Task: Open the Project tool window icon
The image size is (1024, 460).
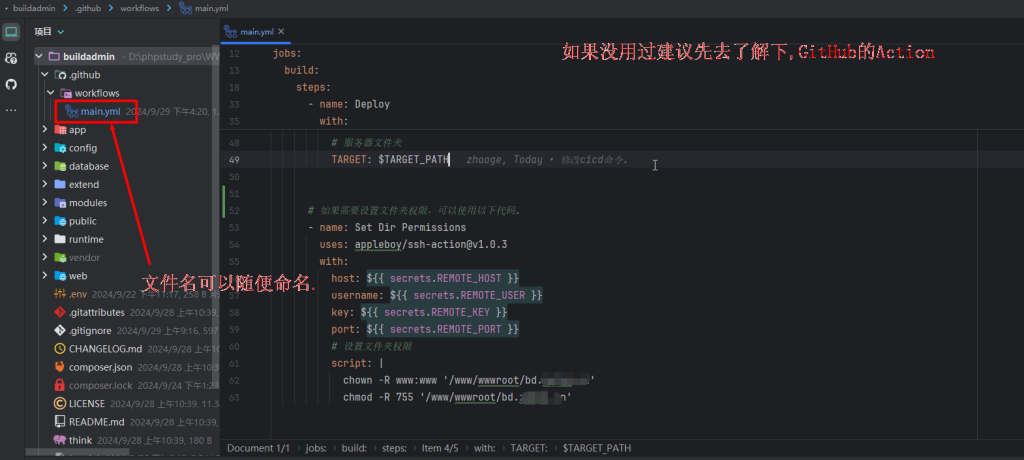Action: (x=11, y=33)
